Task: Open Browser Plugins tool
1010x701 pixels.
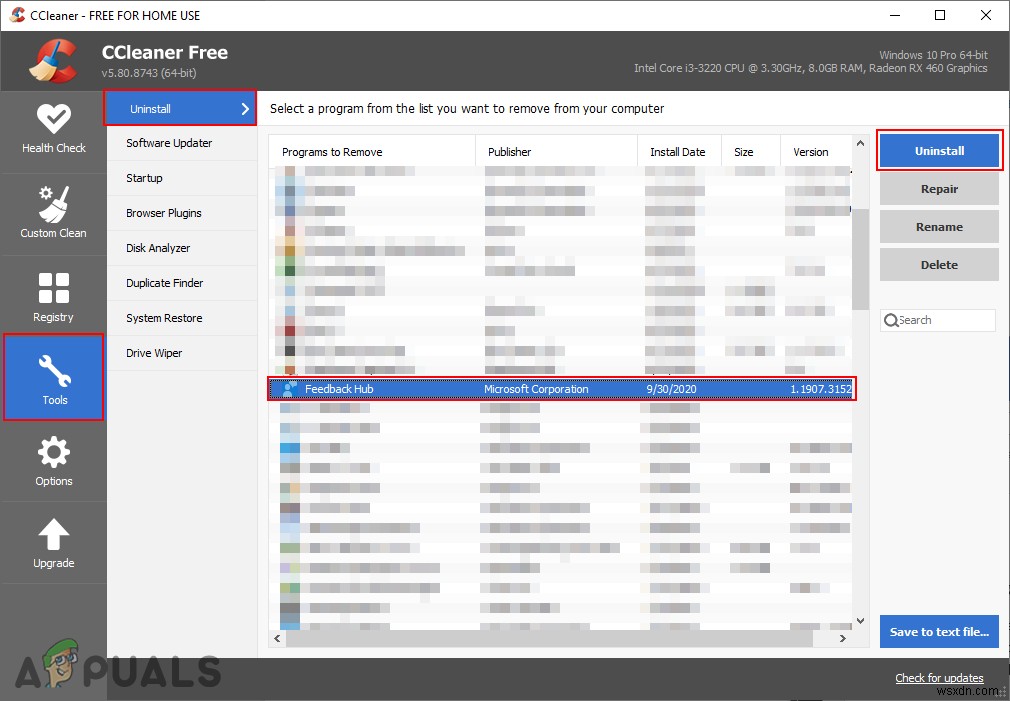Action: point(182,213)
